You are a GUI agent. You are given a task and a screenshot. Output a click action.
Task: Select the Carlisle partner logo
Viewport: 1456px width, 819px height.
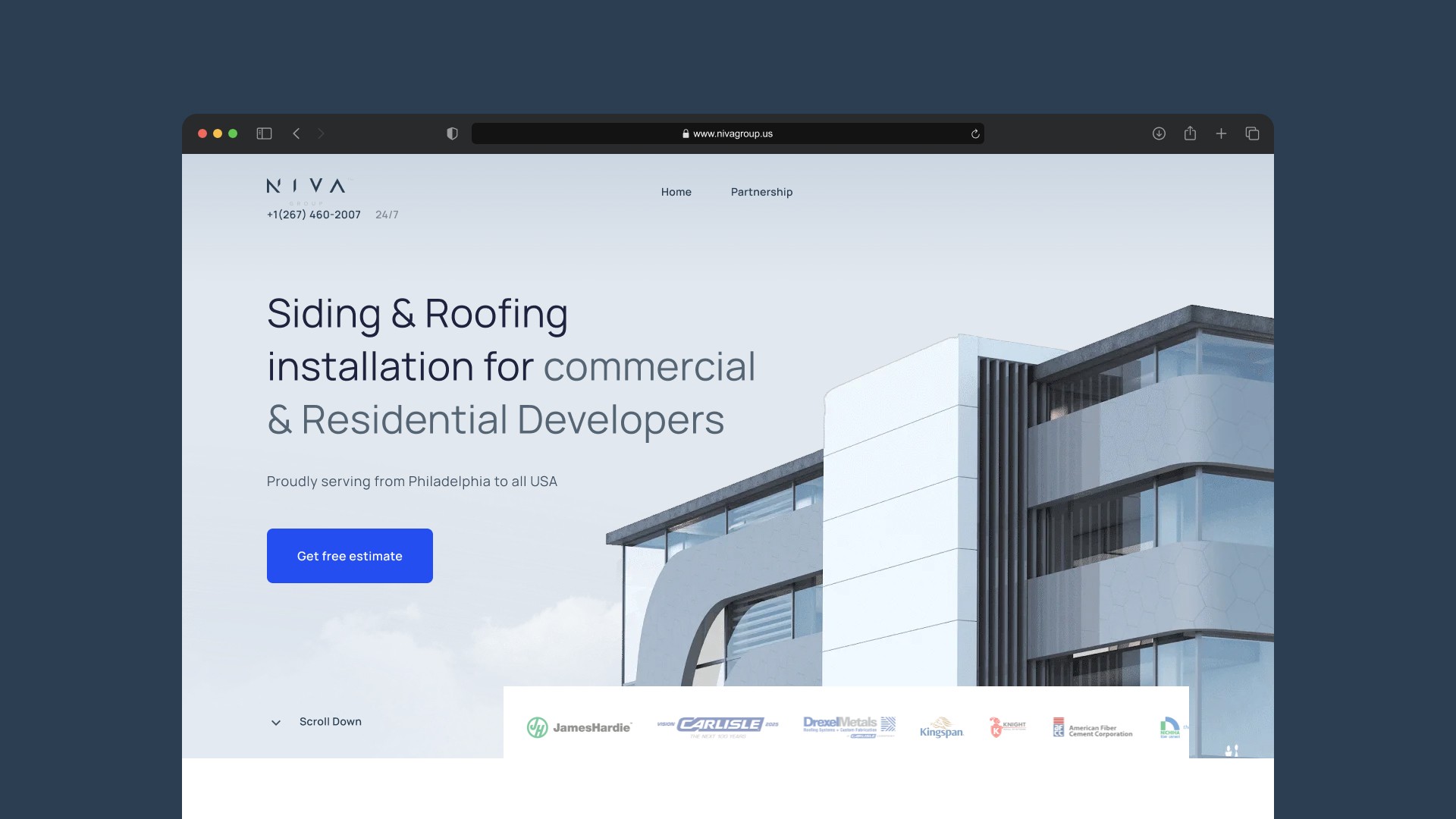[718, 726]
